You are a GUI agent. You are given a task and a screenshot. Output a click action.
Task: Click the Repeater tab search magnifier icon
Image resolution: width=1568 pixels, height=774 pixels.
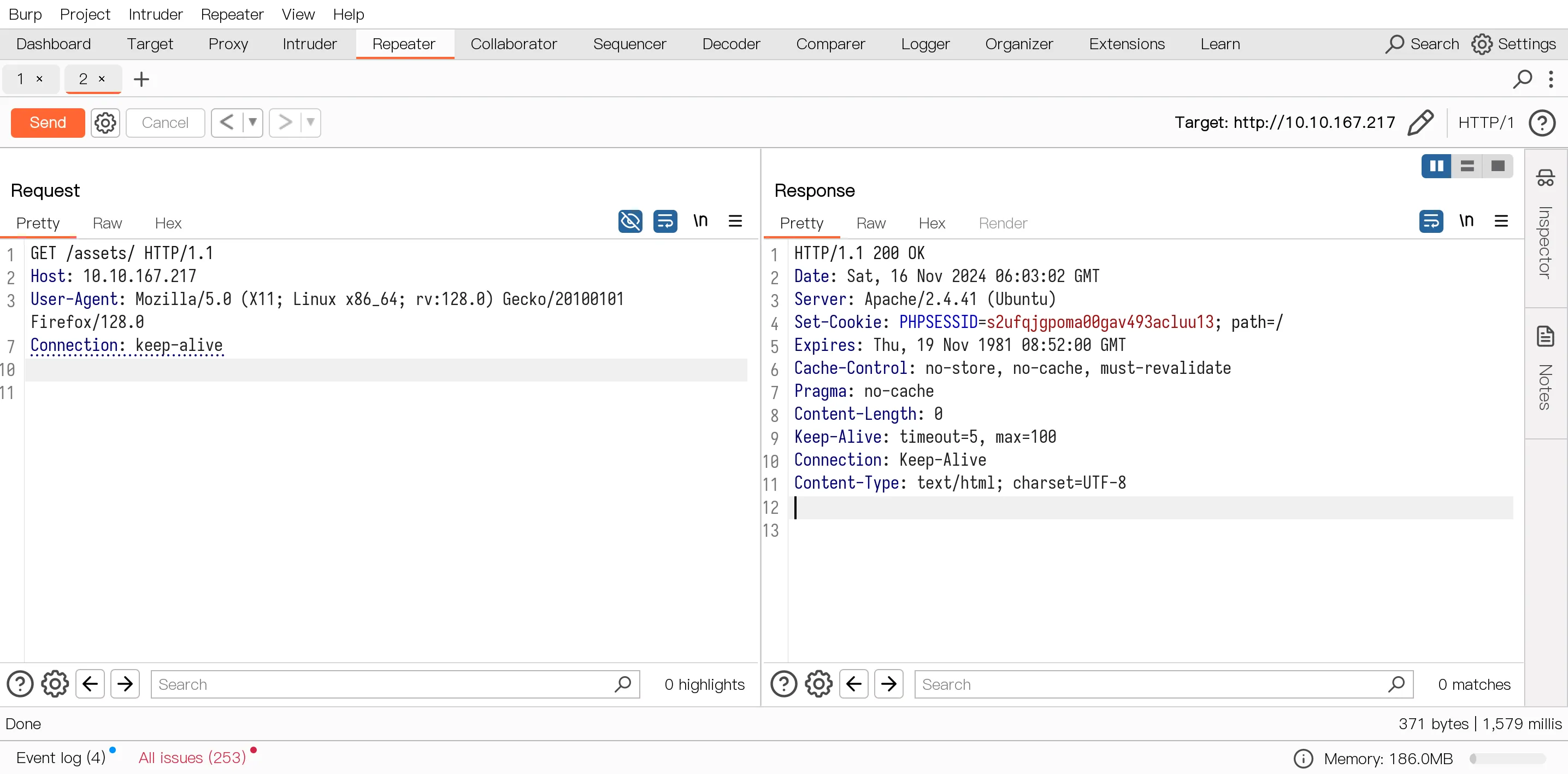point(1522,79)
